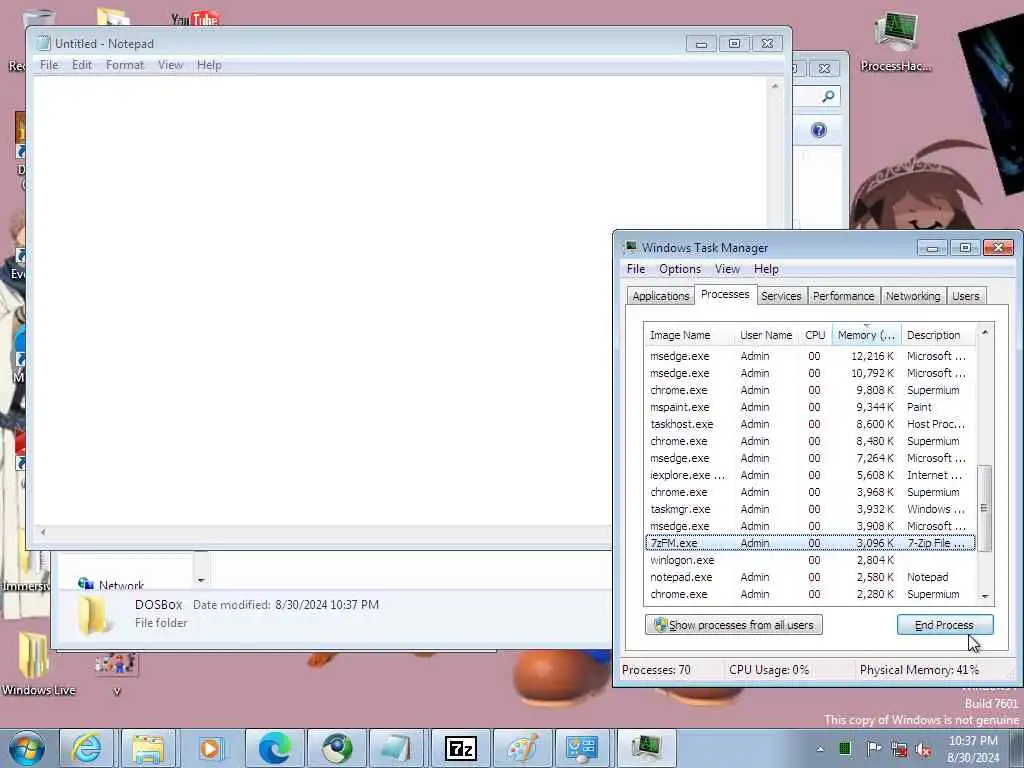The width and height of the screenshot is (1024, 768).
Task: Sort by CPU column header
Action: pos(815,335)
